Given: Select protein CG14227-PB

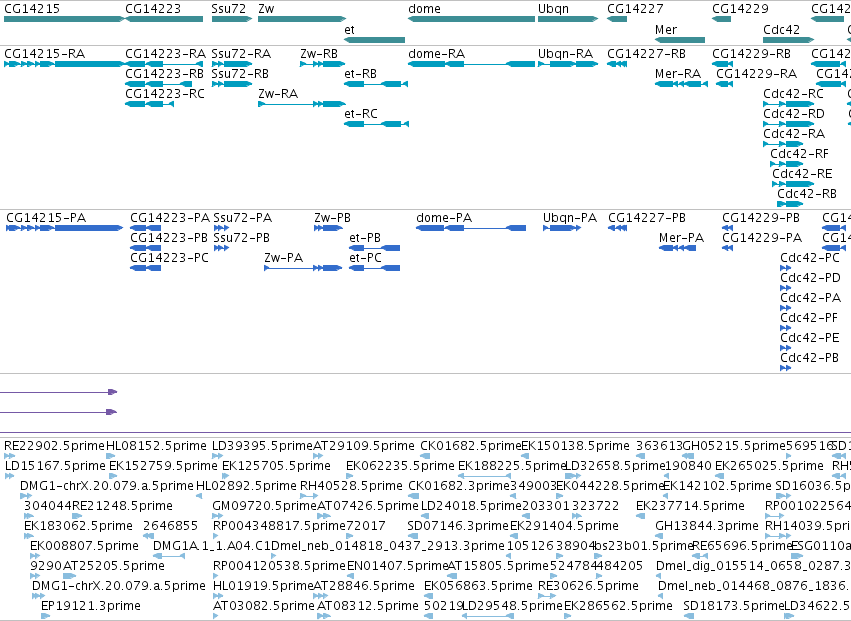Looking at the screenshot, I should coord(618,228).
